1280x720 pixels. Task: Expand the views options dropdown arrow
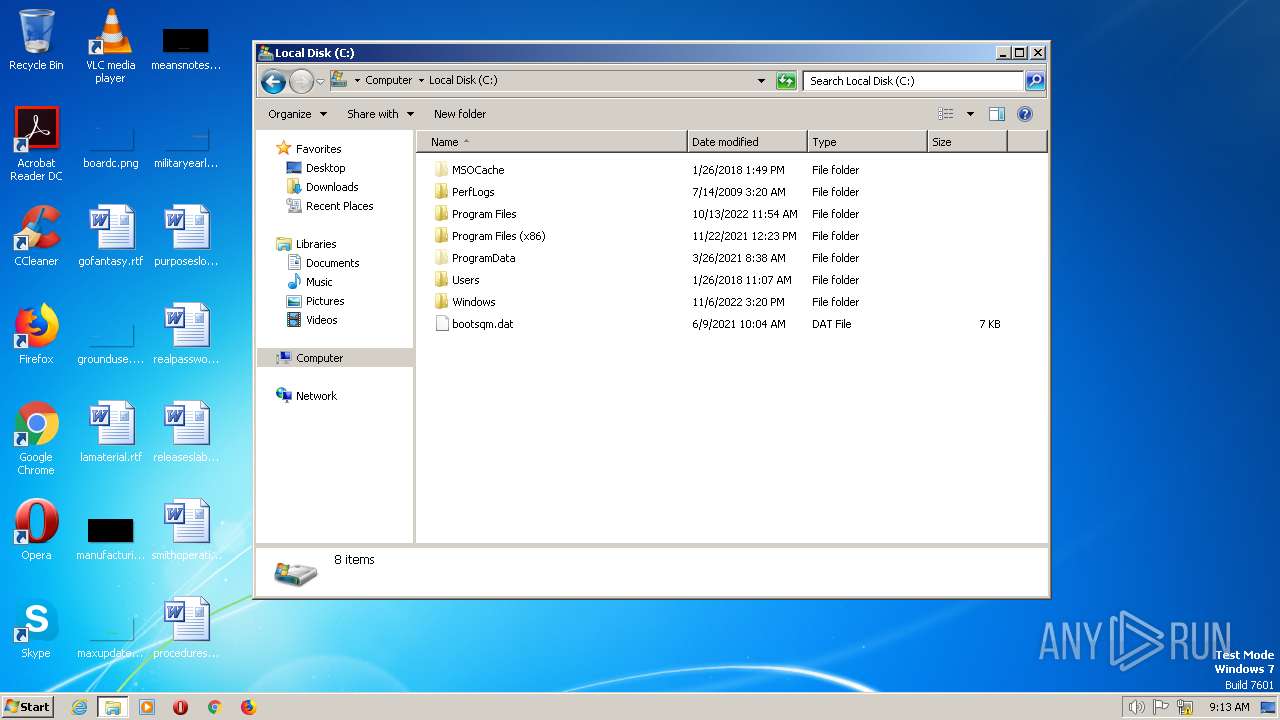(x=970, y=114)
